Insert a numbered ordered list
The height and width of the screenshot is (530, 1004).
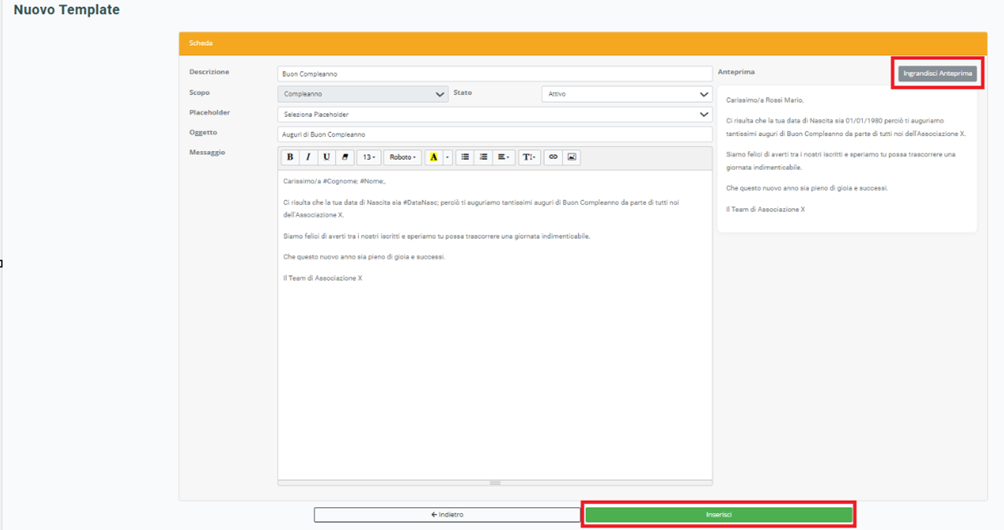coord(483,157)
